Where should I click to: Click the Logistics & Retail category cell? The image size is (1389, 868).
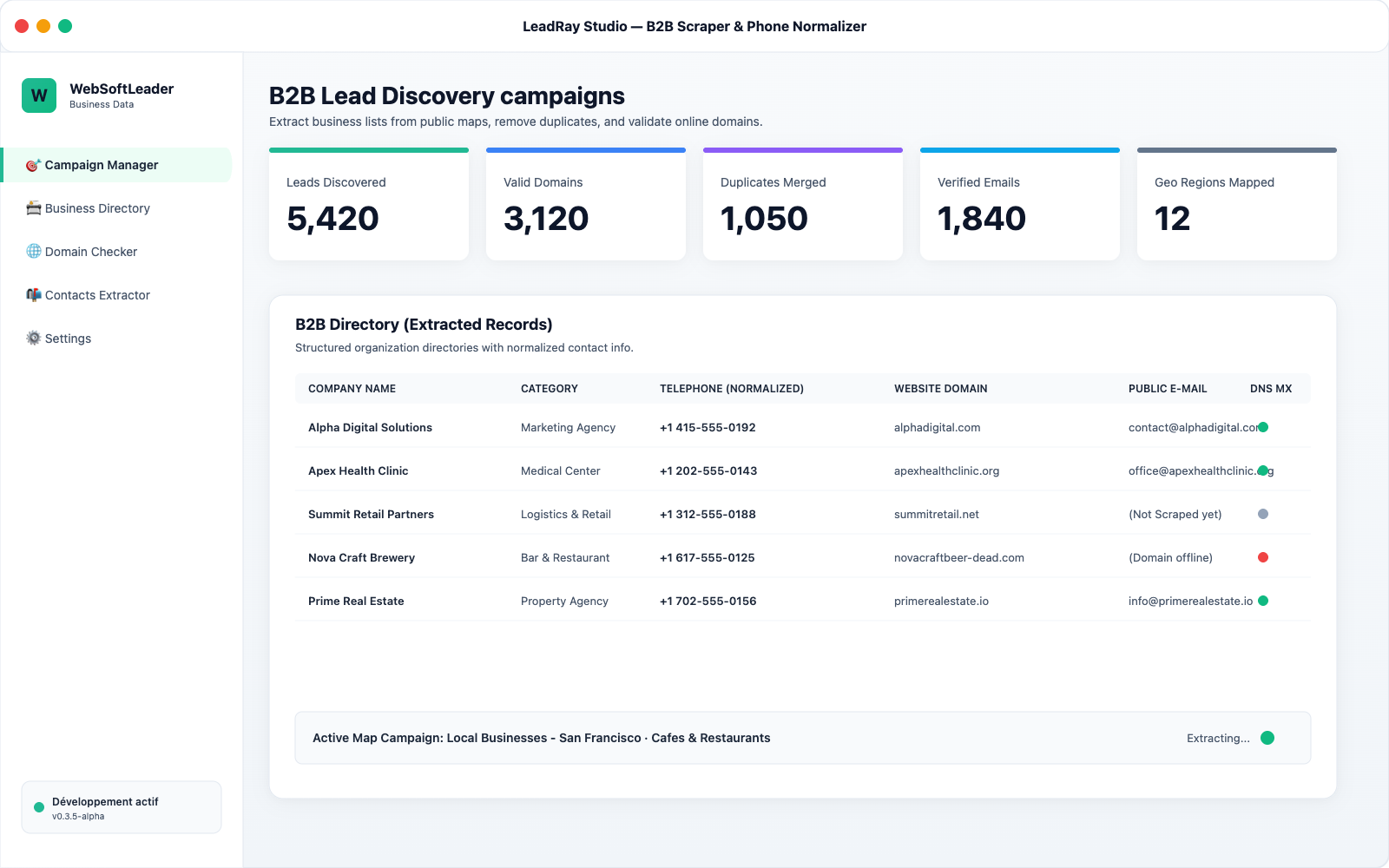pyautogui.click(x=566, y=514)
